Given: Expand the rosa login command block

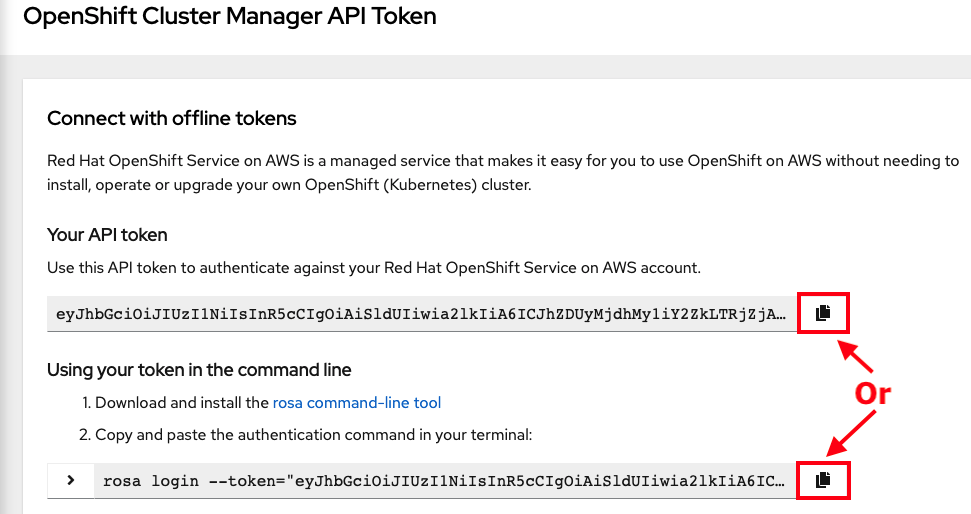Looking at the screenshot, I should 71,480.
